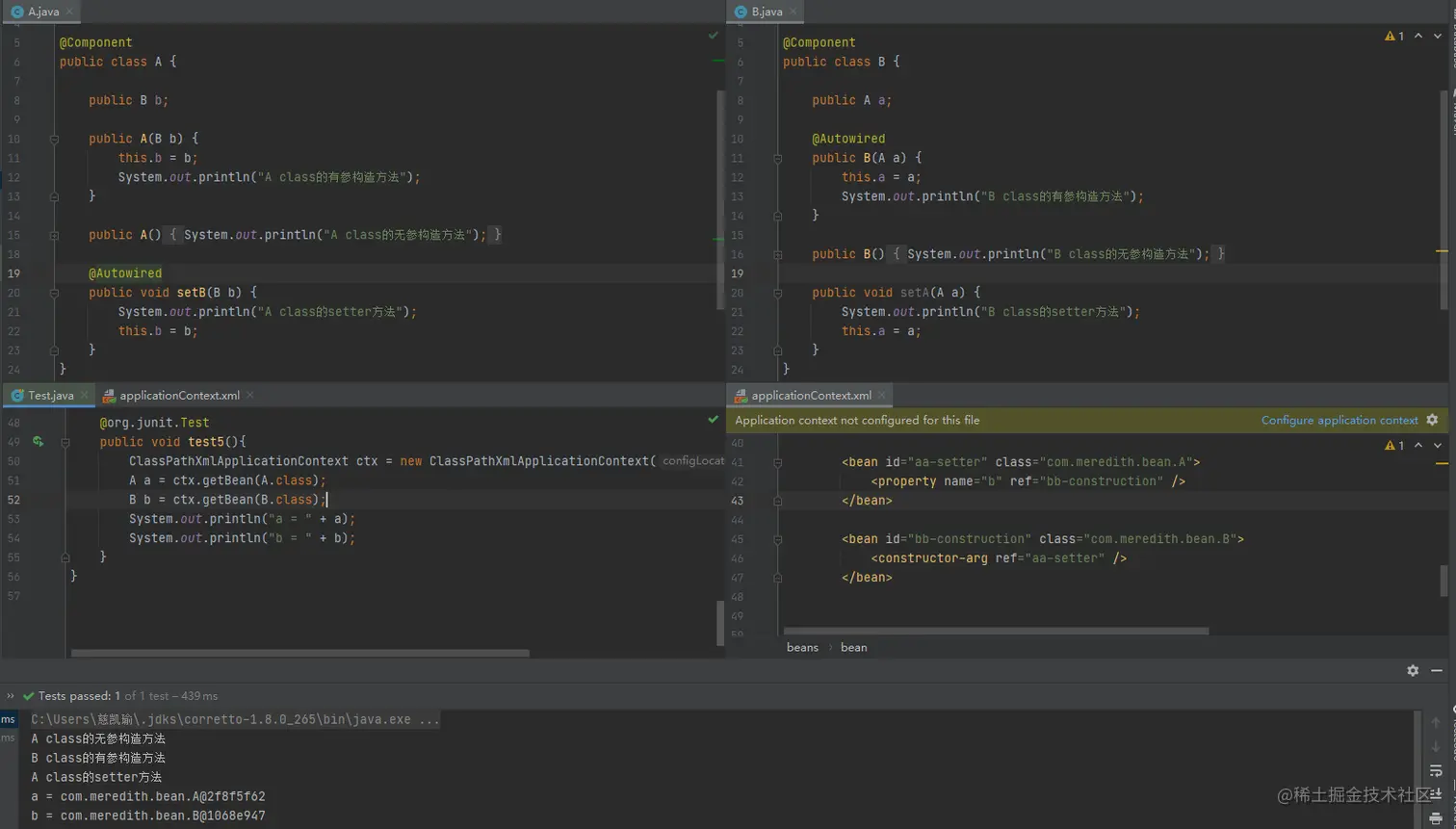Viewport: 1456px width, 829px height.
Task: Click the gear icon in the application context banner
Action: (1432, 420)
